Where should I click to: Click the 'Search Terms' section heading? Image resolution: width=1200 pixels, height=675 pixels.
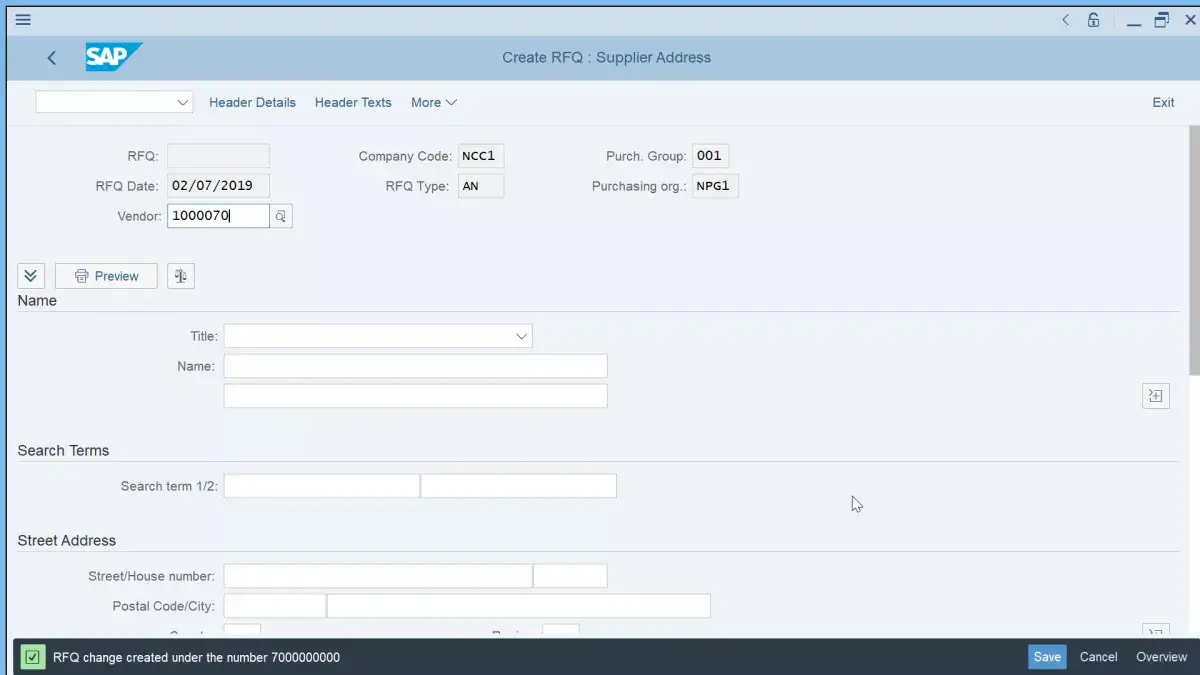point(63,450)
